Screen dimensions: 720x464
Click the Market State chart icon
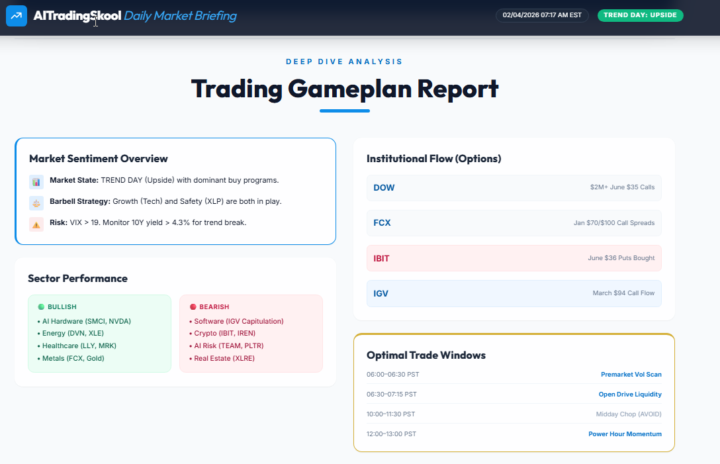click(36, 182)
